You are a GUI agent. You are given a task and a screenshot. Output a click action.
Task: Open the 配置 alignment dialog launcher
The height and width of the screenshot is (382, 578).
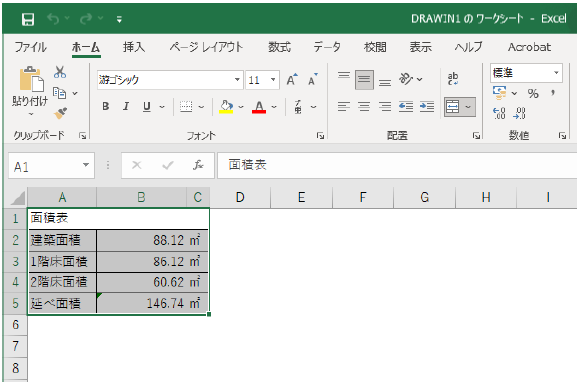(476, 136)
